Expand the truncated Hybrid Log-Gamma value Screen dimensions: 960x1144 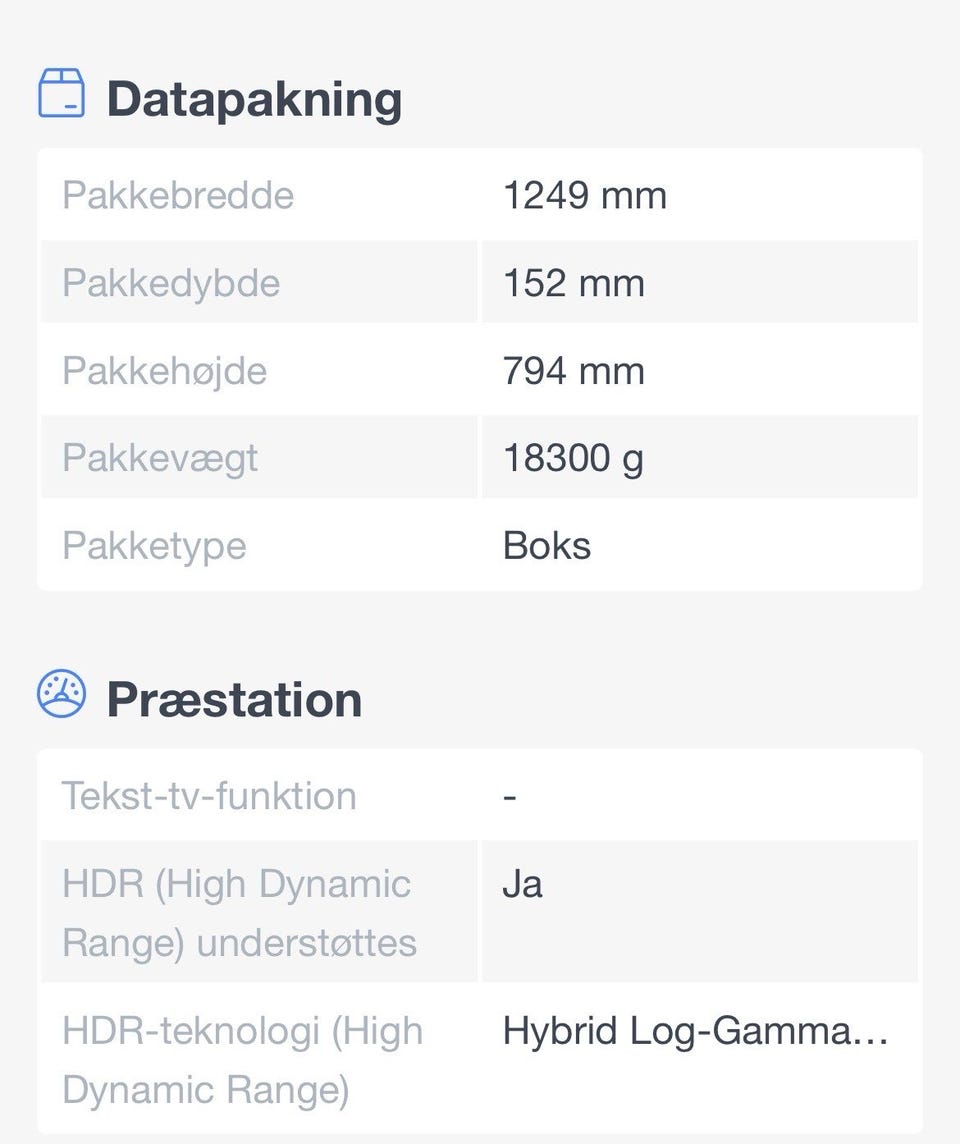(695, 1031)
